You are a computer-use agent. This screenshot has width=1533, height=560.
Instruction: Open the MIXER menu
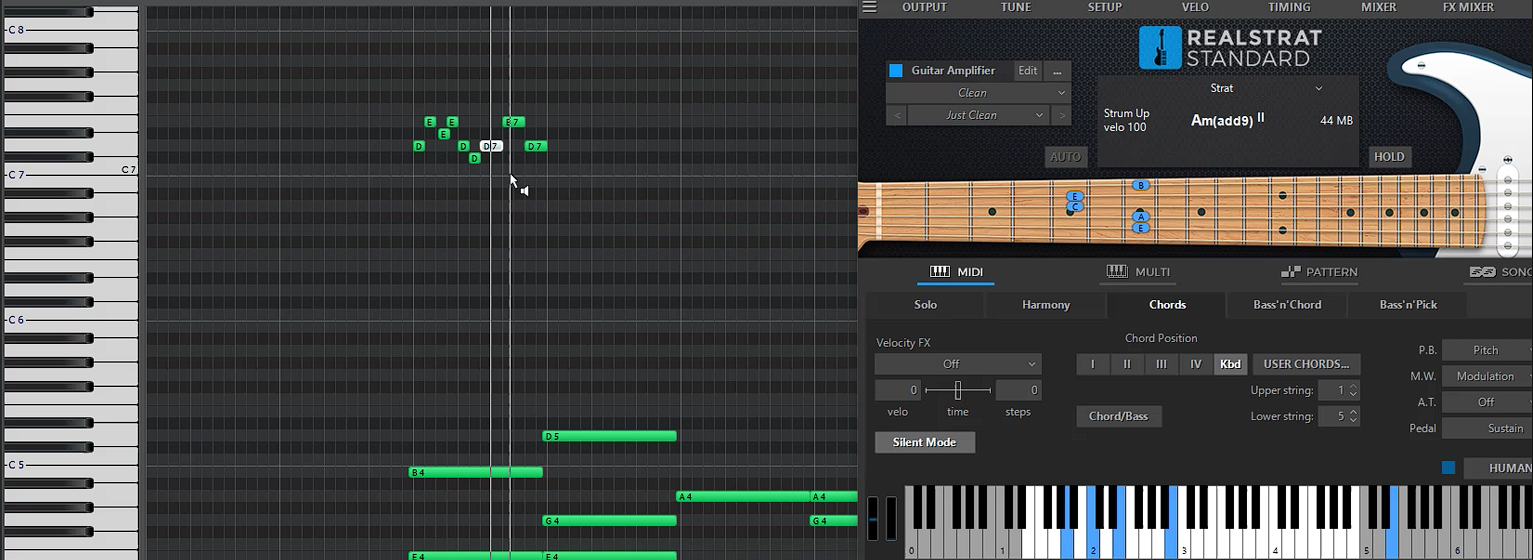(x=1379, y=7)
